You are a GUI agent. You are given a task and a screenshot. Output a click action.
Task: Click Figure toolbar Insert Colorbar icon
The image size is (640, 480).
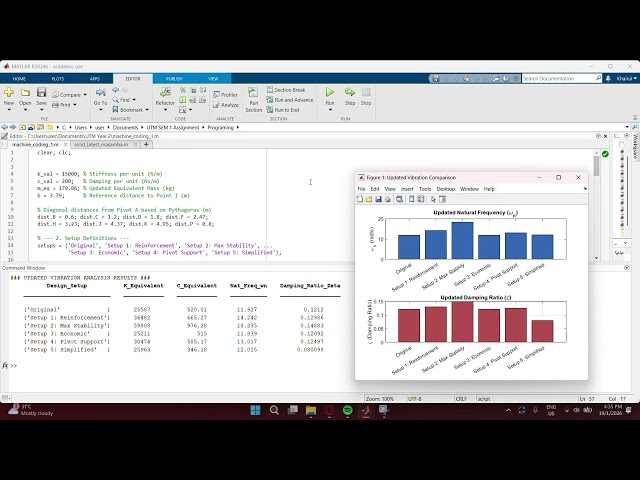click(x=411, y=199)
